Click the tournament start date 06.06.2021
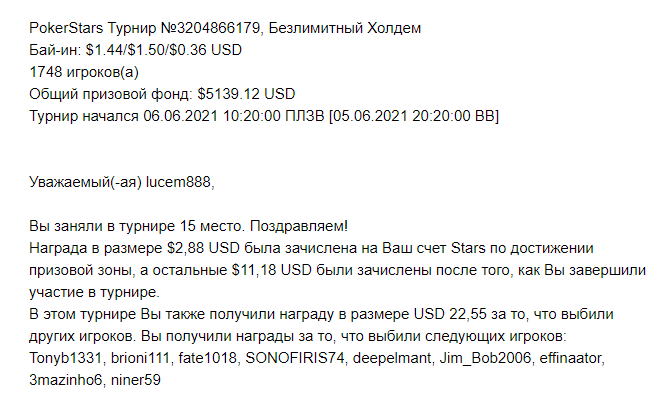The image size is (659, 406). pos(180,116)
